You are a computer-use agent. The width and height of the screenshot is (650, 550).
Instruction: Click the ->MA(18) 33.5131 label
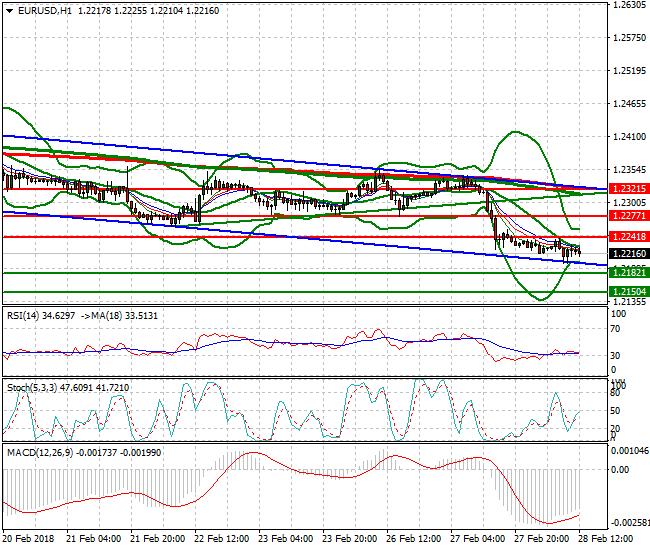tap(119, 316)
